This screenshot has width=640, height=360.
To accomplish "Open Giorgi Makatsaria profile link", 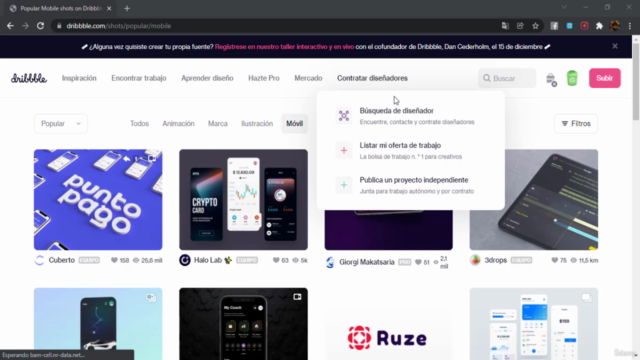I will point(367,262).
